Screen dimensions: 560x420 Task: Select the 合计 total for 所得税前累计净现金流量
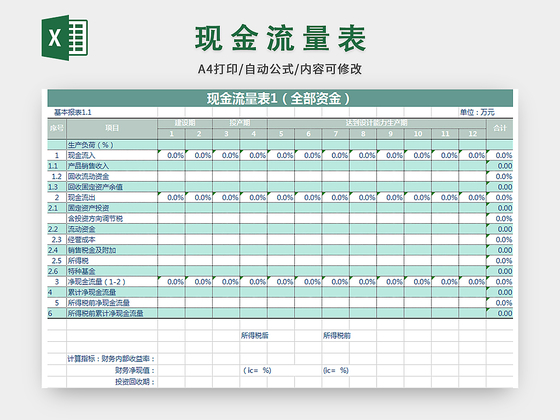[505, 314]
